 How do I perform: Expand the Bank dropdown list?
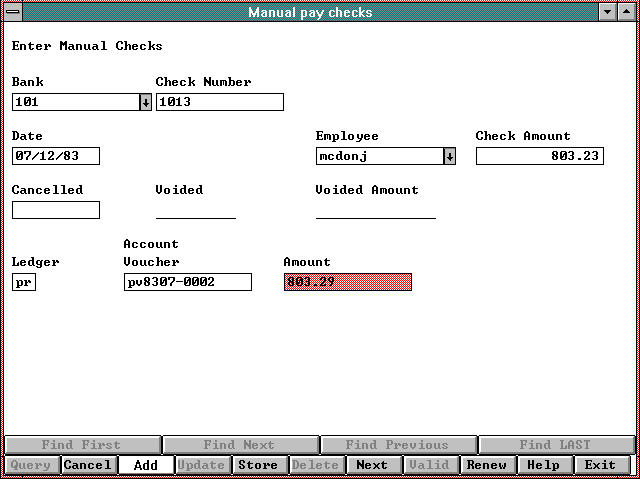click(x=145, y=102)
